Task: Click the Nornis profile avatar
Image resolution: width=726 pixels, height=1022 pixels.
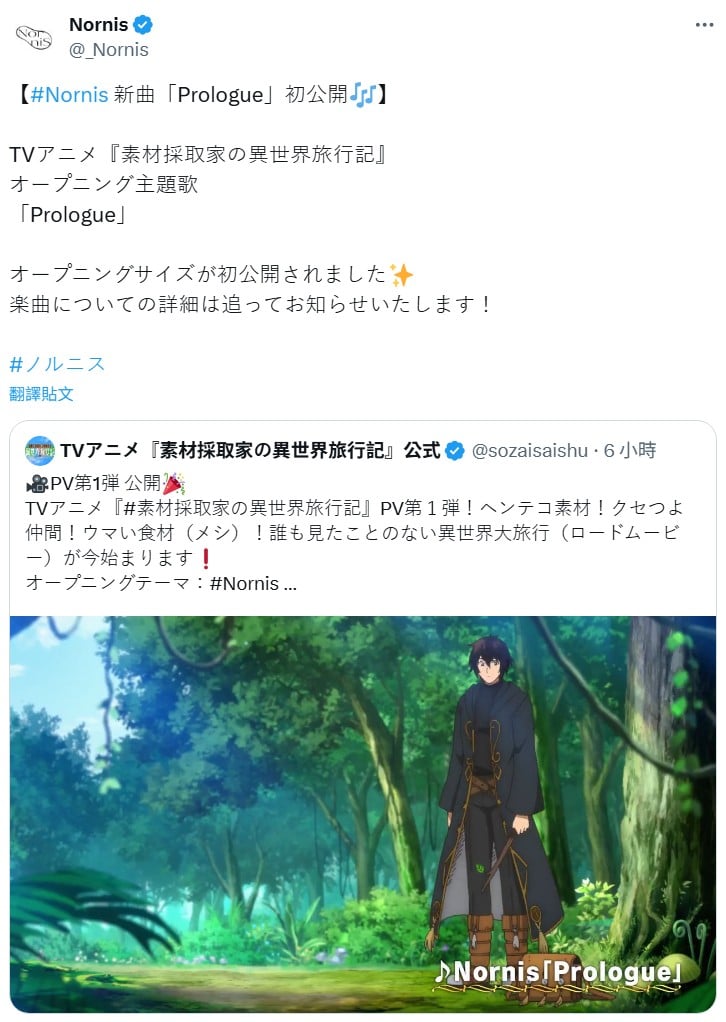Action: click(x=34, y=36)
